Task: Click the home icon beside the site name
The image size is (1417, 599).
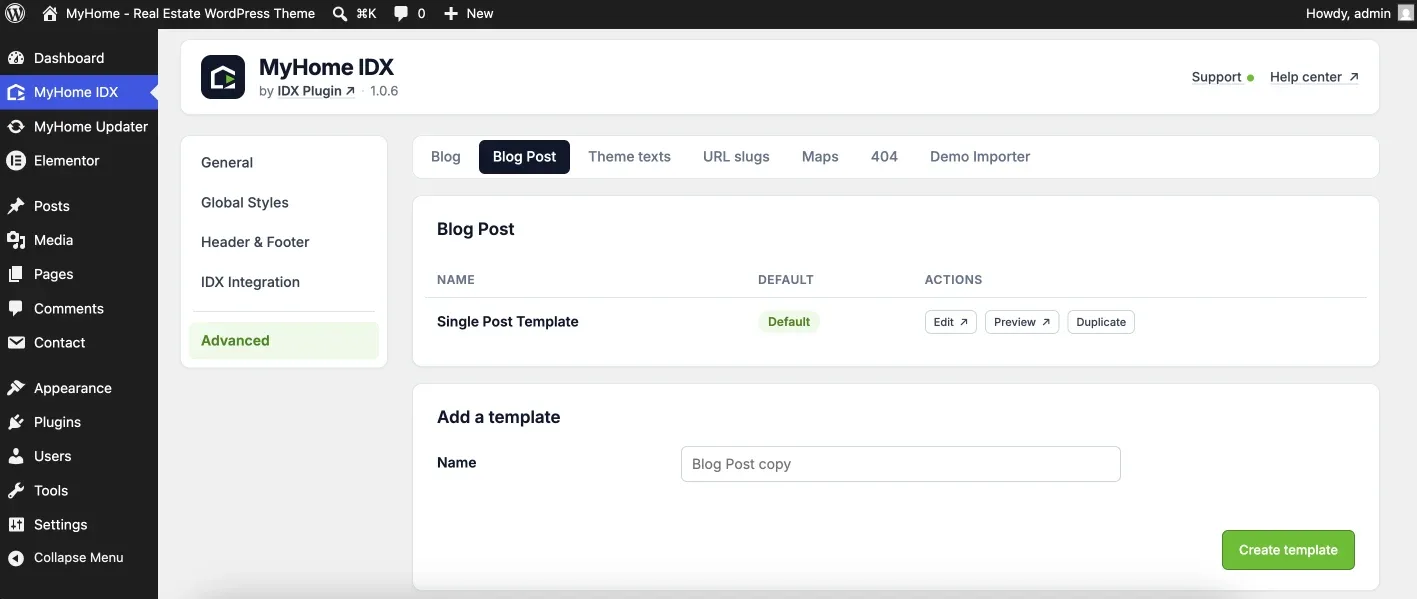Action: pyautogui.click(x=50, y=13)
